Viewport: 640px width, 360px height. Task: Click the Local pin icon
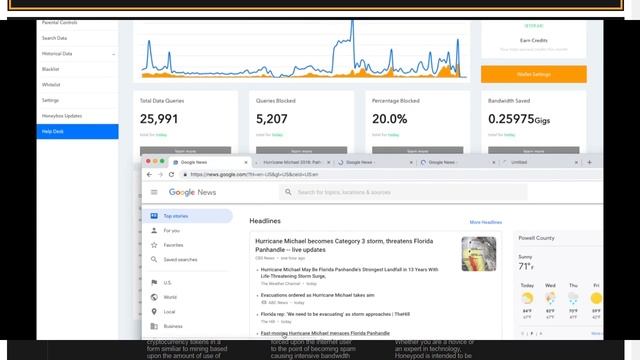pos(154,311)
